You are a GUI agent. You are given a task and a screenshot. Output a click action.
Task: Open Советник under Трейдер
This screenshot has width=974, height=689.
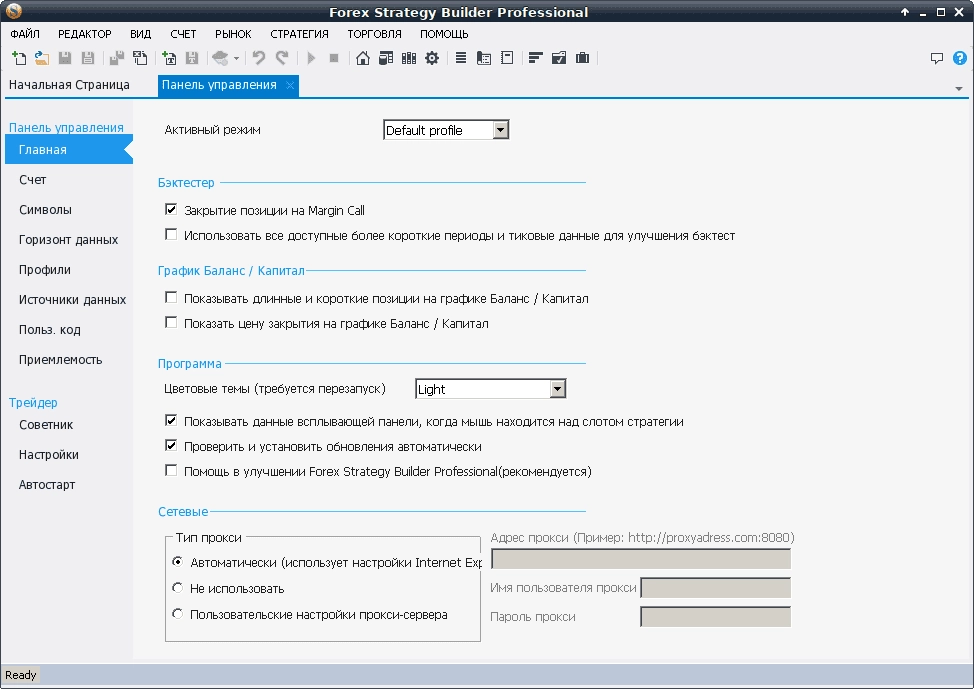[x=46, y=424]
